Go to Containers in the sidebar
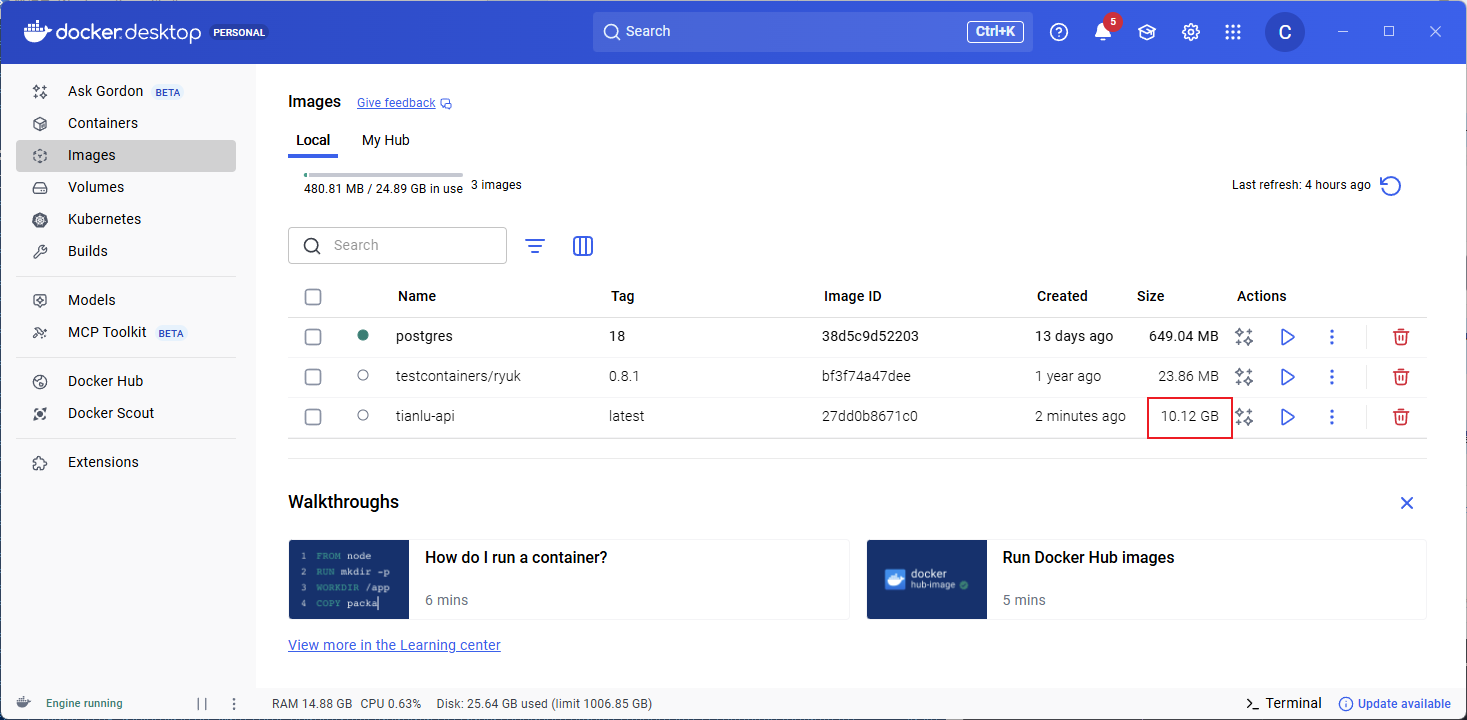 click(x=103, y=123)
